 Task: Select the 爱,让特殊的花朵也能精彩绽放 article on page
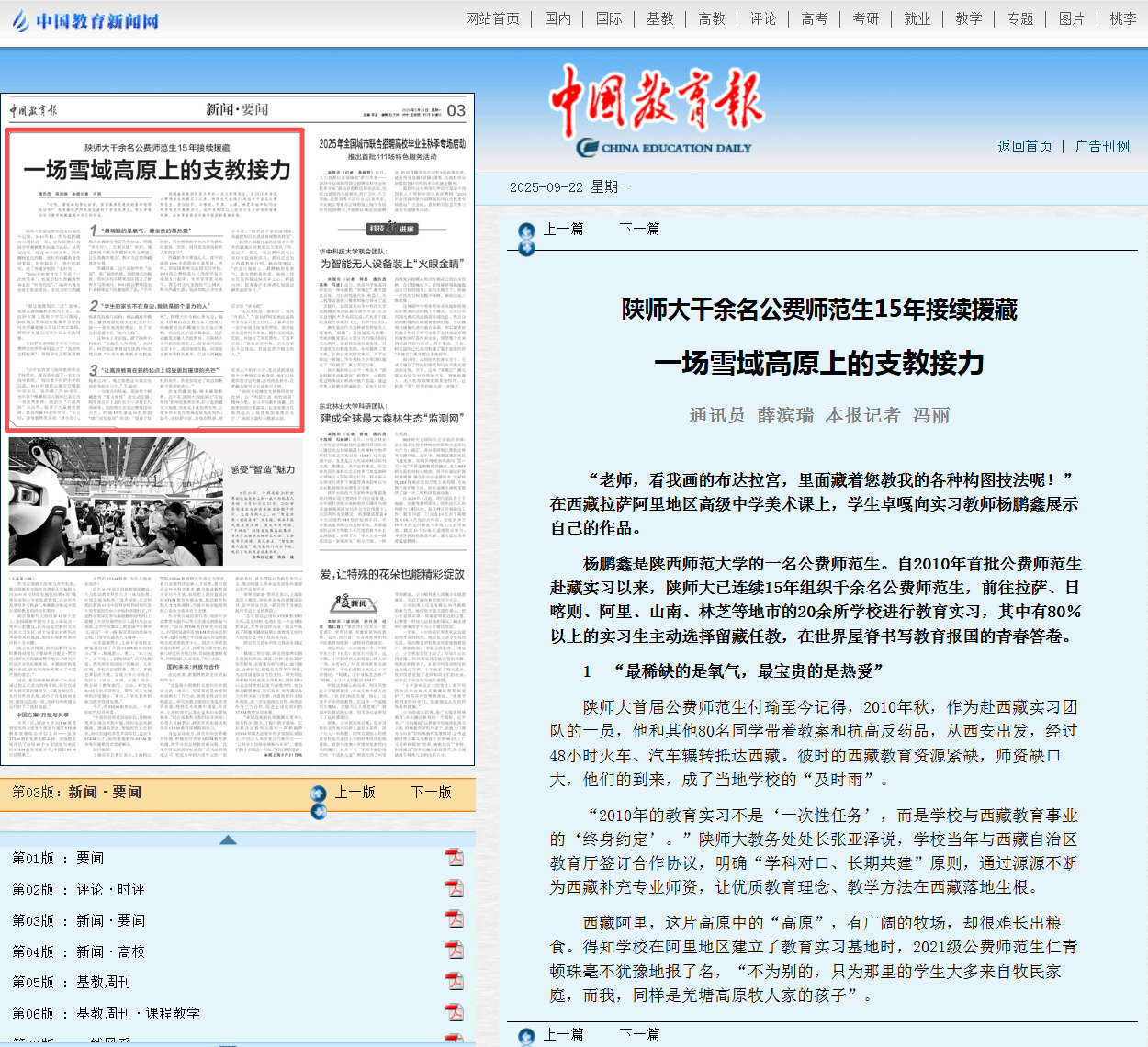(x=392, y=574)
